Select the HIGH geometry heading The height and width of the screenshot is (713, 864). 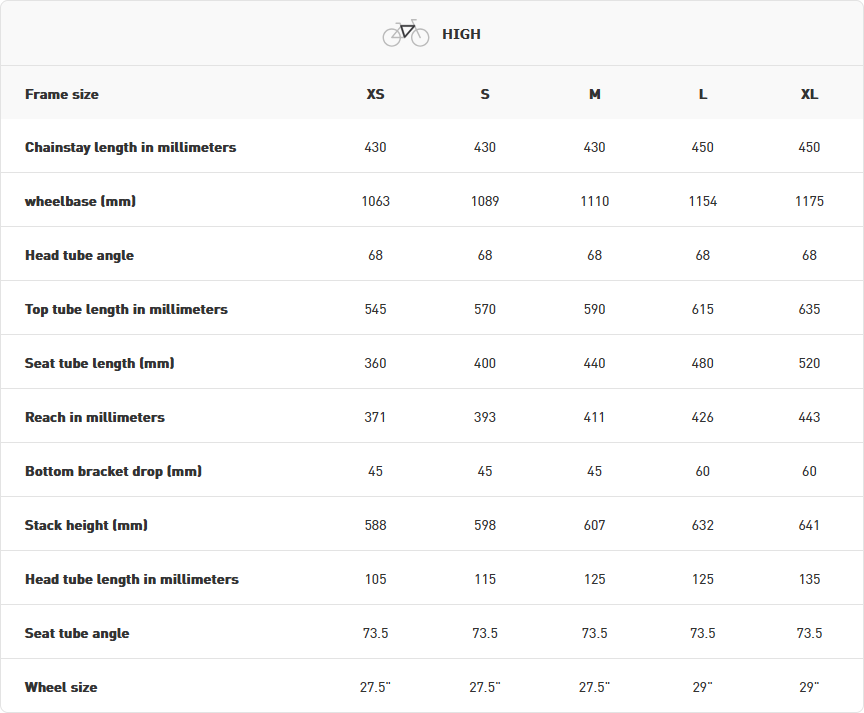(461, 34)
